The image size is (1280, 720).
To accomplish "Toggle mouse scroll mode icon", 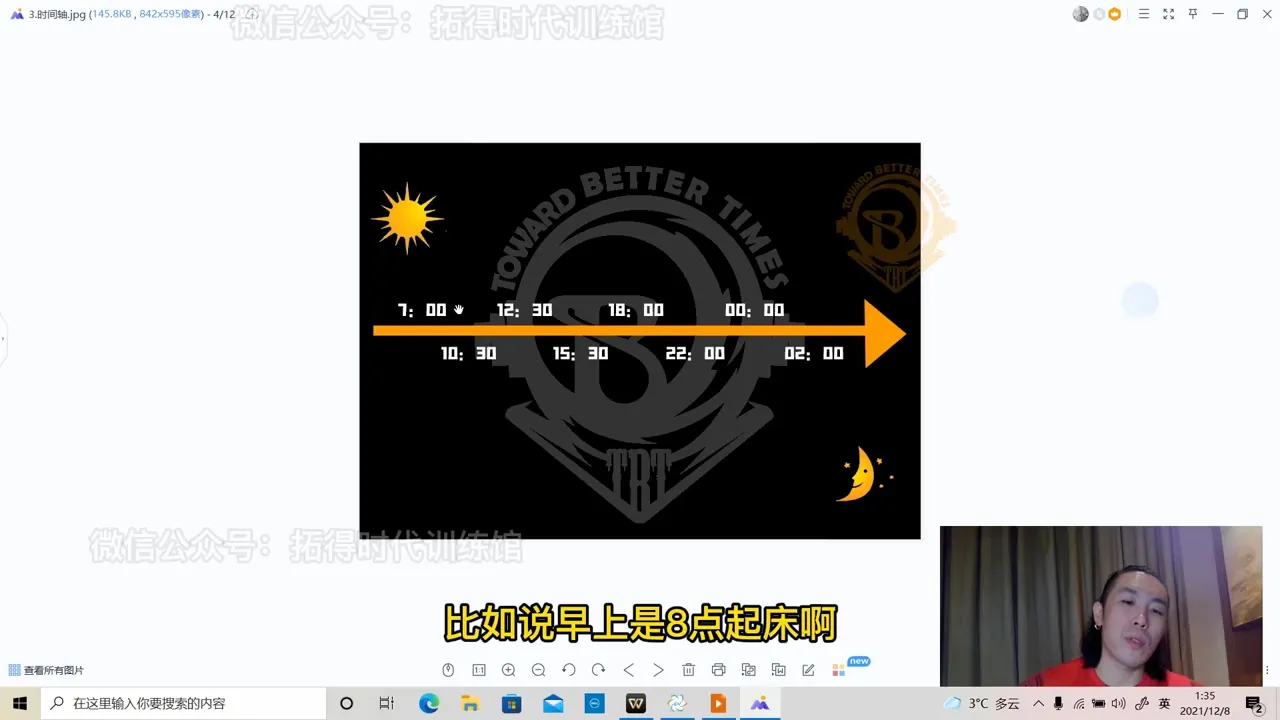I will tap(448, 670).
